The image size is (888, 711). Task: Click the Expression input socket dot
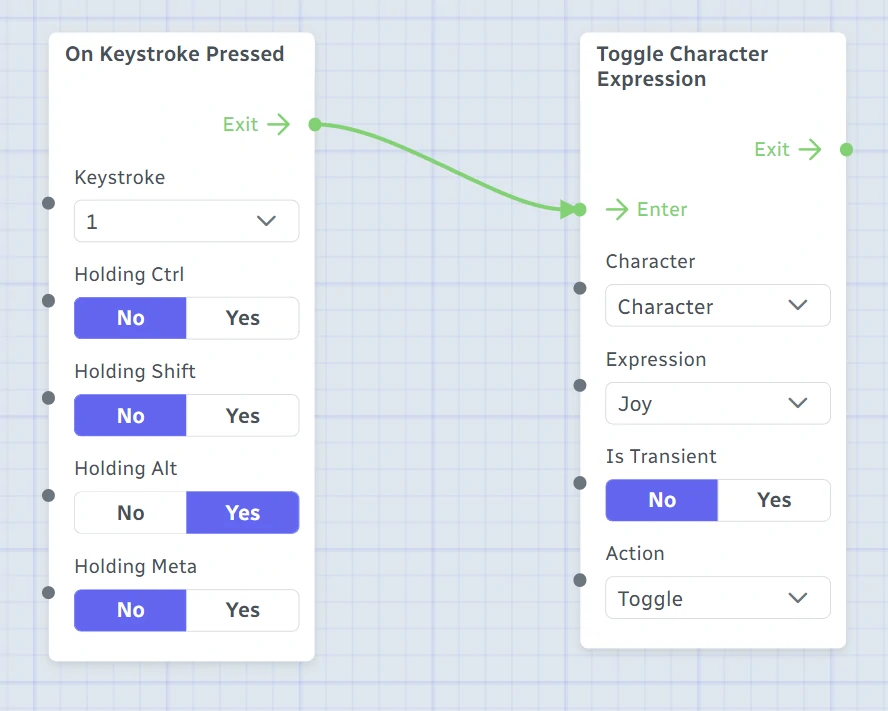(x=580, y=385)
